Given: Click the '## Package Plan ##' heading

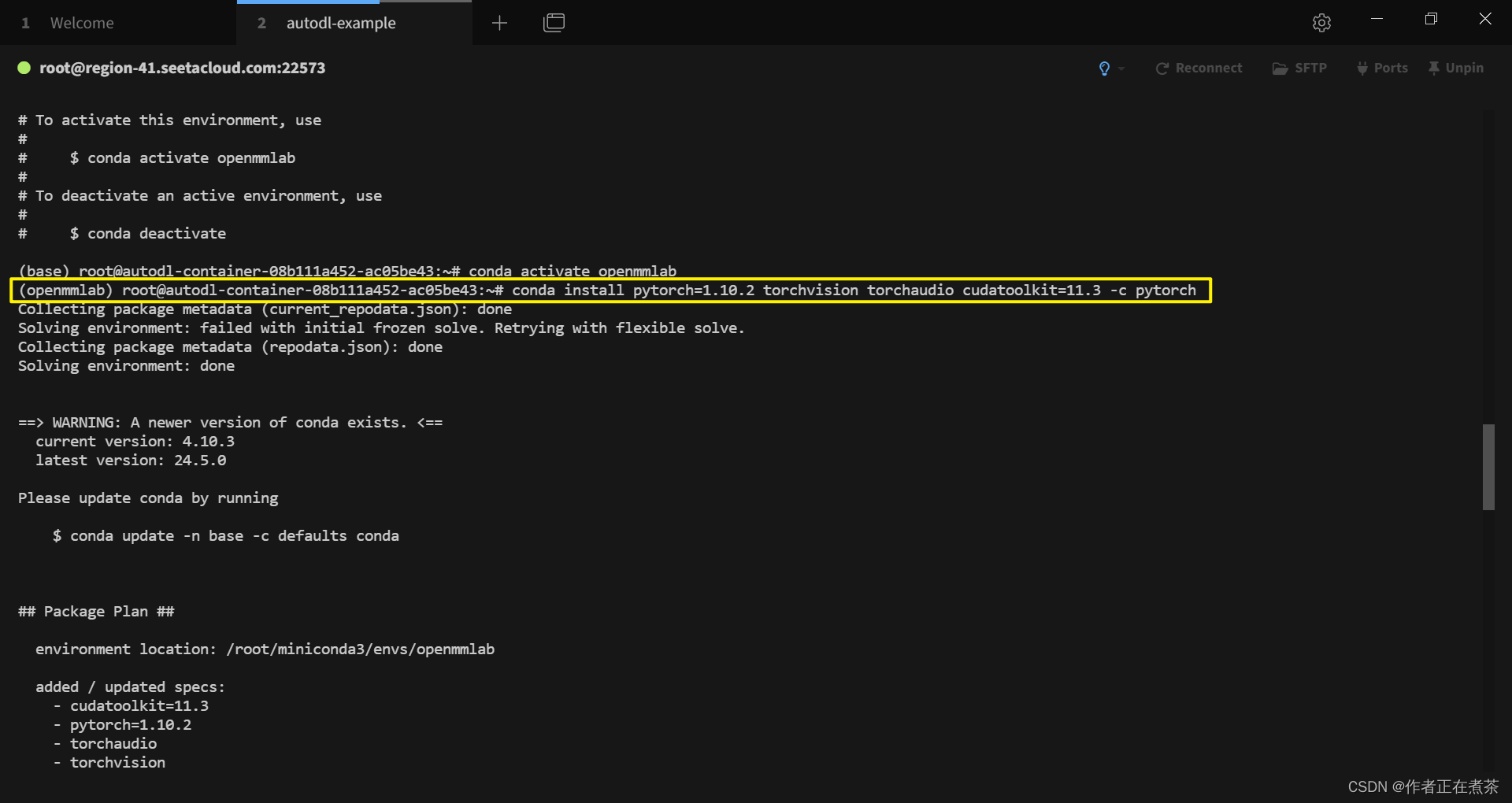Looking at the screenshot, I should pyautogui.click(x=96, y=612).
